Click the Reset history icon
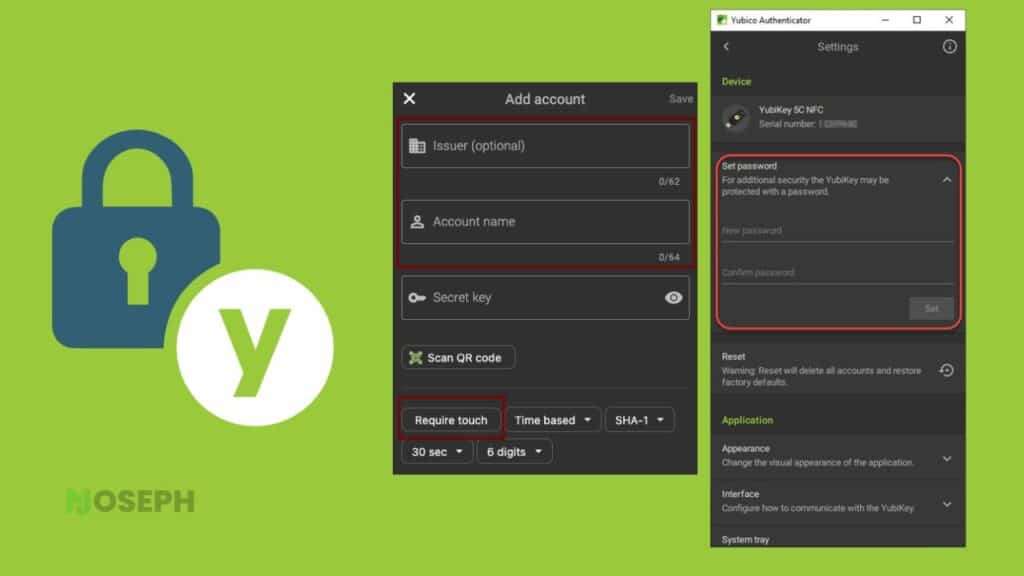Image resolution: width=1024 pixels, height=576 pixels. [x=946, y=370]
